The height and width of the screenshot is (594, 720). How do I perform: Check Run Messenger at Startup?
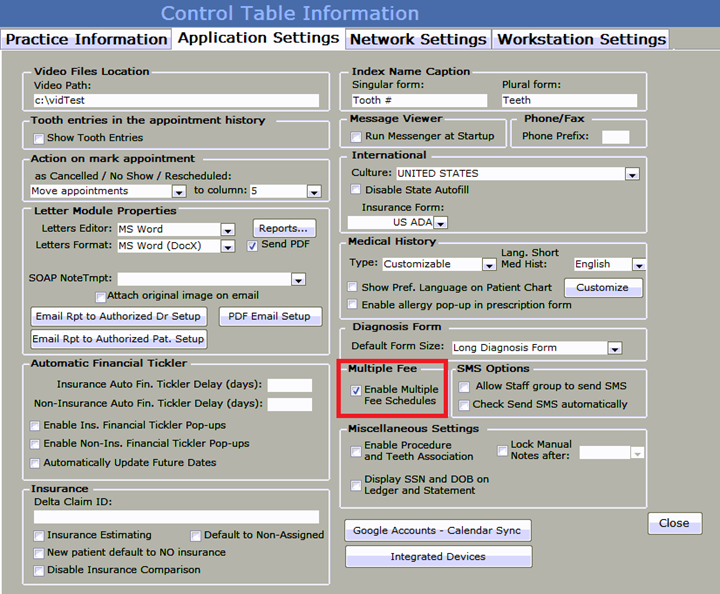[357, 136]
